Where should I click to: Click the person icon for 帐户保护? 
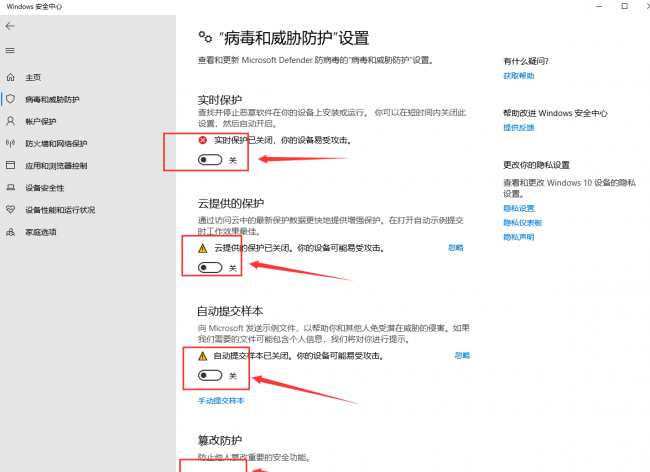point(10,121)
